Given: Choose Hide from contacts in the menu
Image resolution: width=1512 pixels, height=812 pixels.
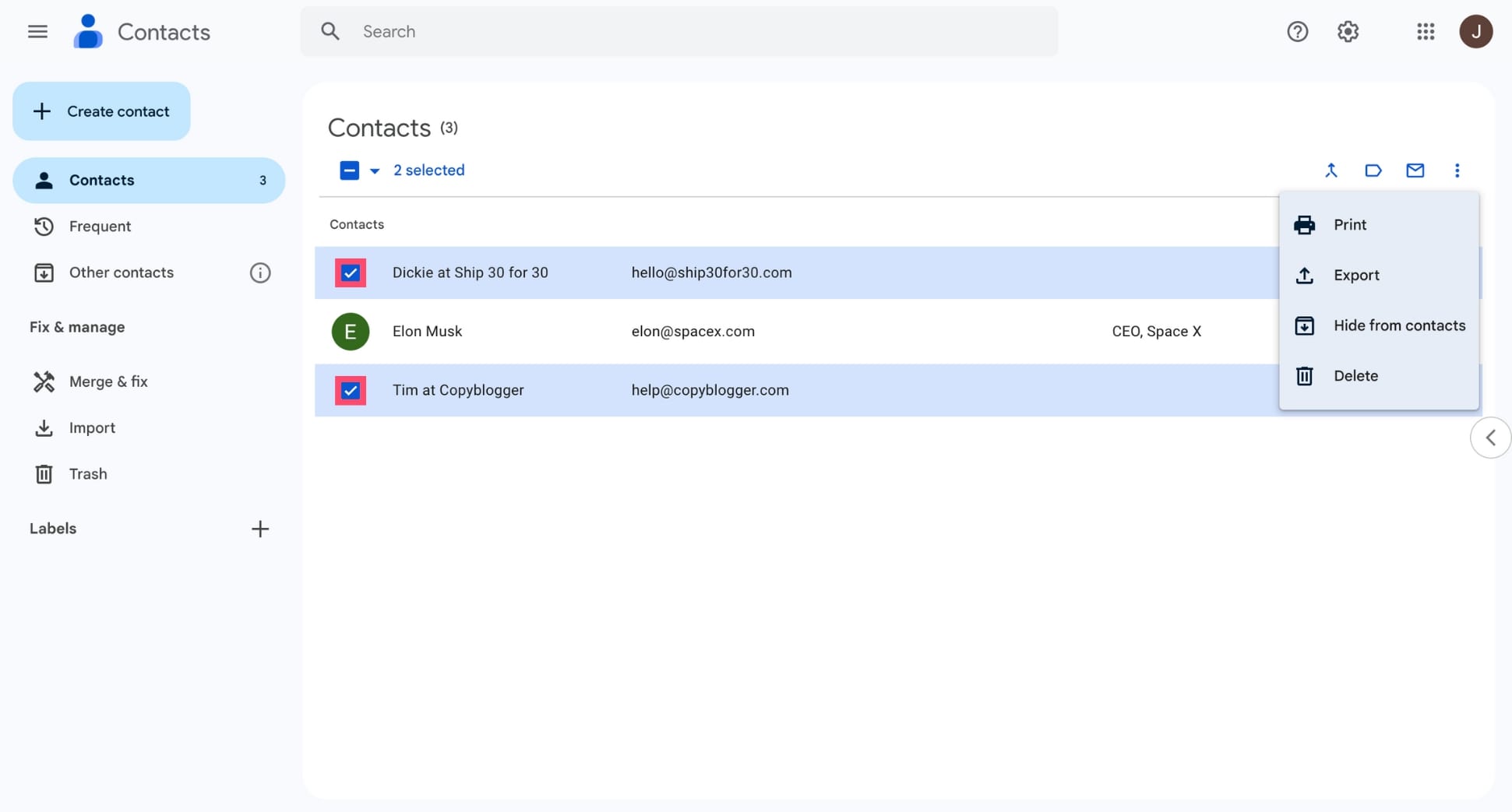Looking at the screenshot, I should click(1379, 325).
